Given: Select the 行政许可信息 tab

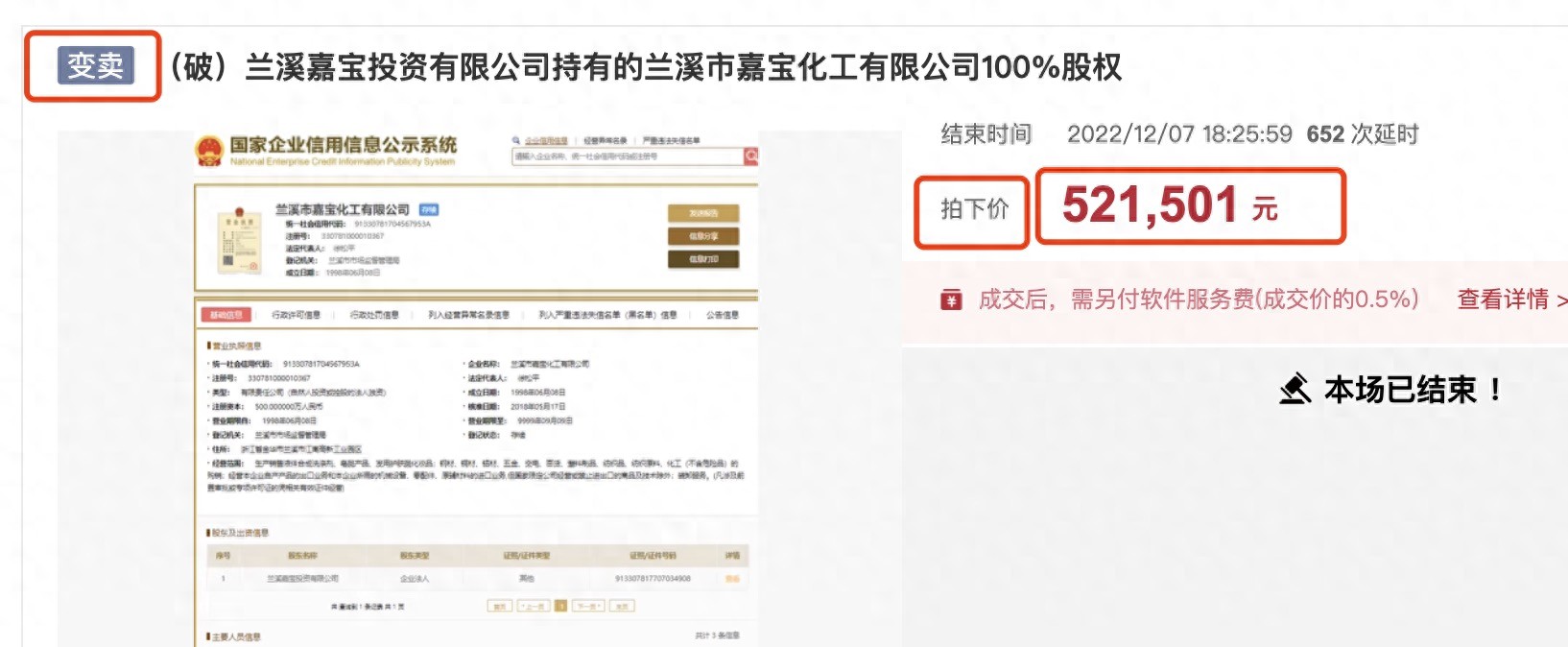Looking at the screenshot, I should pyautogui.click(x=296, y=315).
